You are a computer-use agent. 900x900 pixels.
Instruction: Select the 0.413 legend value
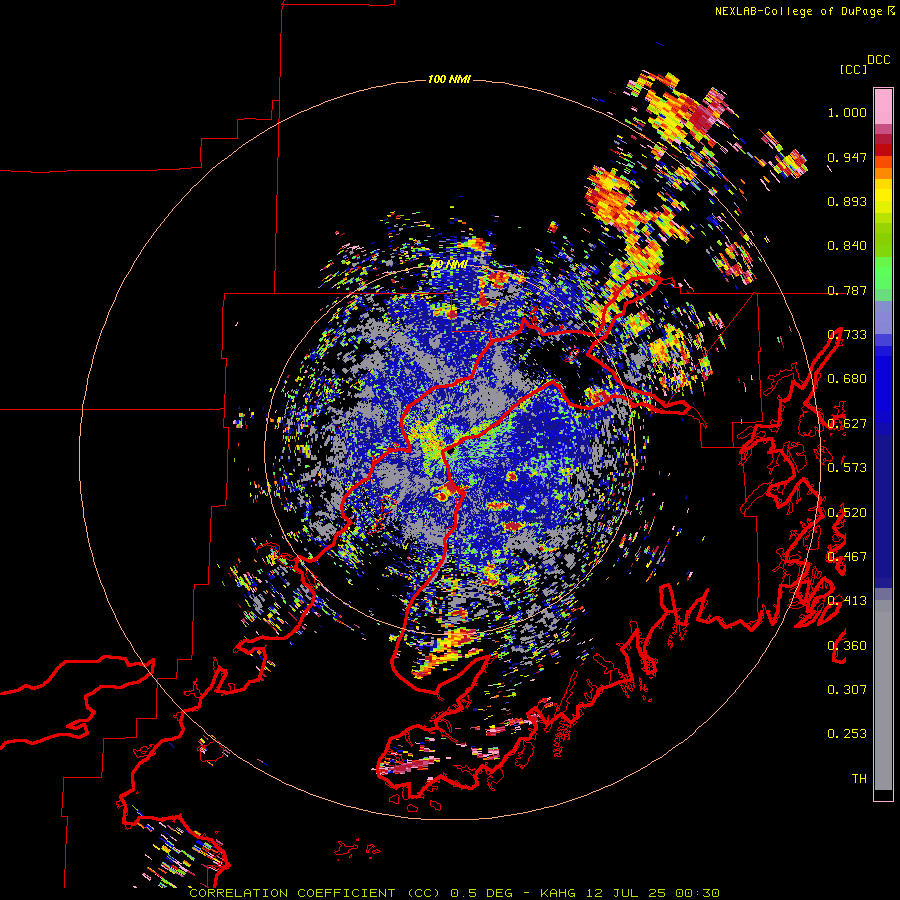tap(847, 601)
